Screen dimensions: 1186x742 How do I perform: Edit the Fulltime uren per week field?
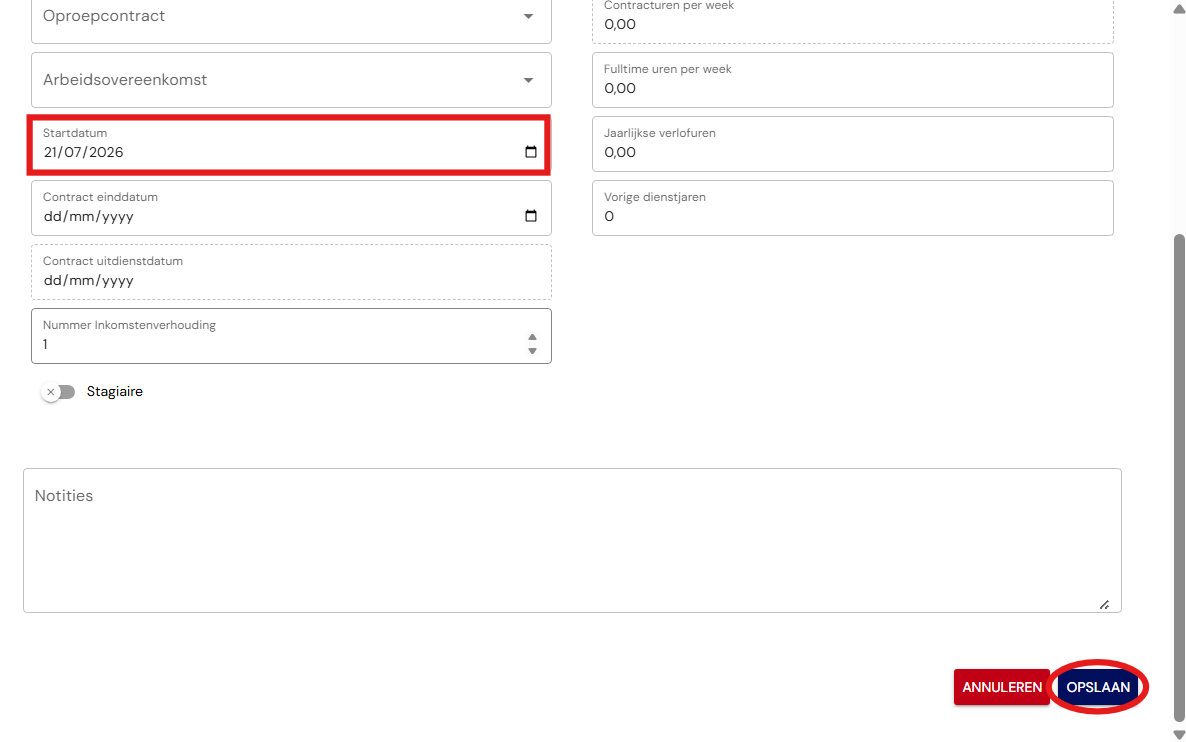tap(852, 80)
